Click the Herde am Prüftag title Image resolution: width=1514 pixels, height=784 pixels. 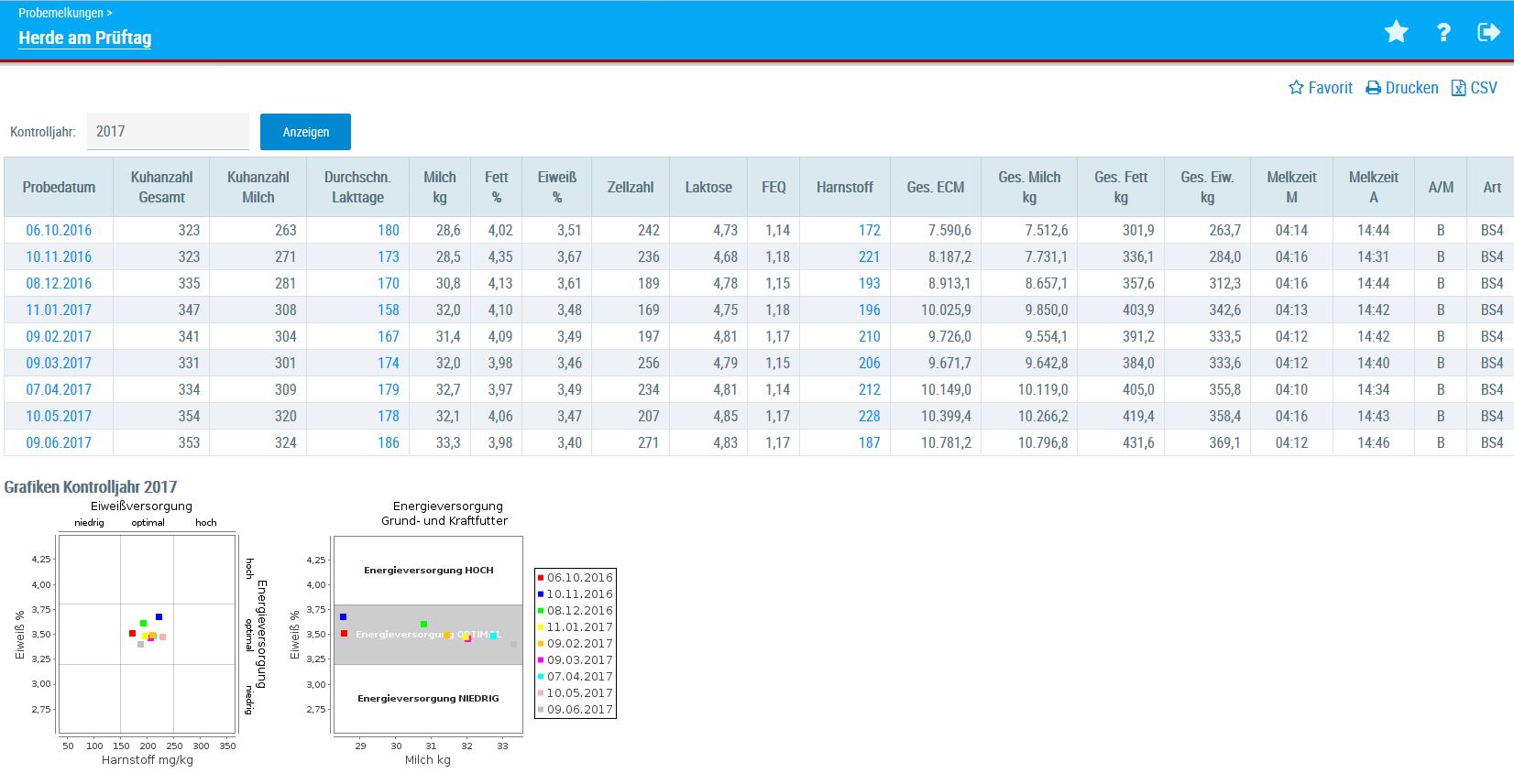(x=84, y=38)
